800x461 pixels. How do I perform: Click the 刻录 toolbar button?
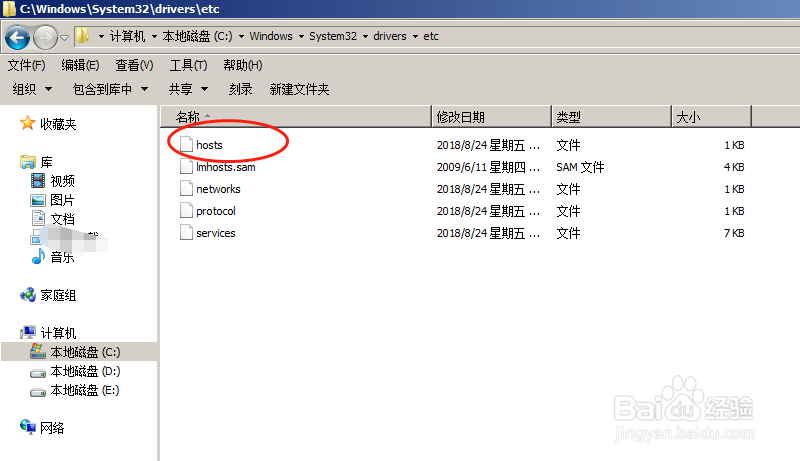click(240, 89)
